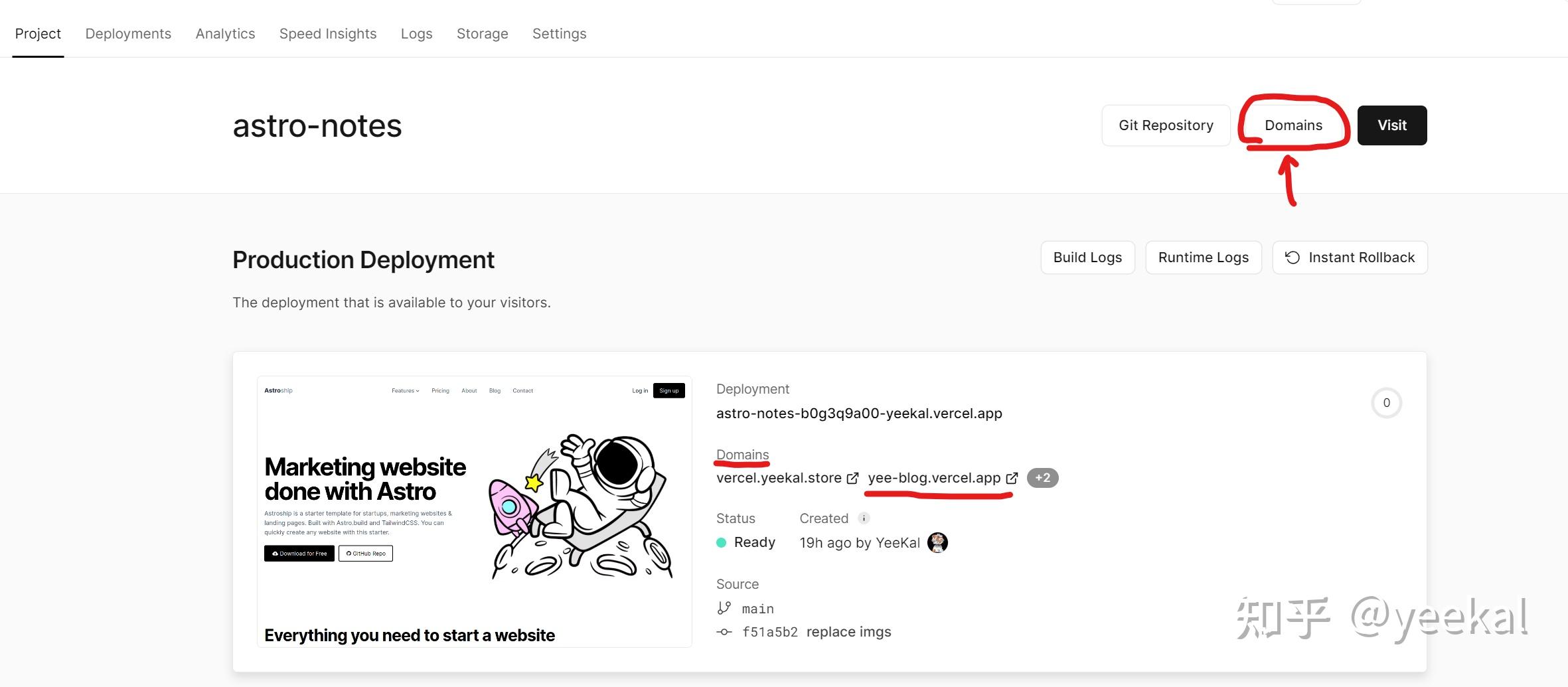1568x687 pixels.
Task: Open the astro-notes-b0g3q9a00 deployment URL
Action: tap(859, 414)
